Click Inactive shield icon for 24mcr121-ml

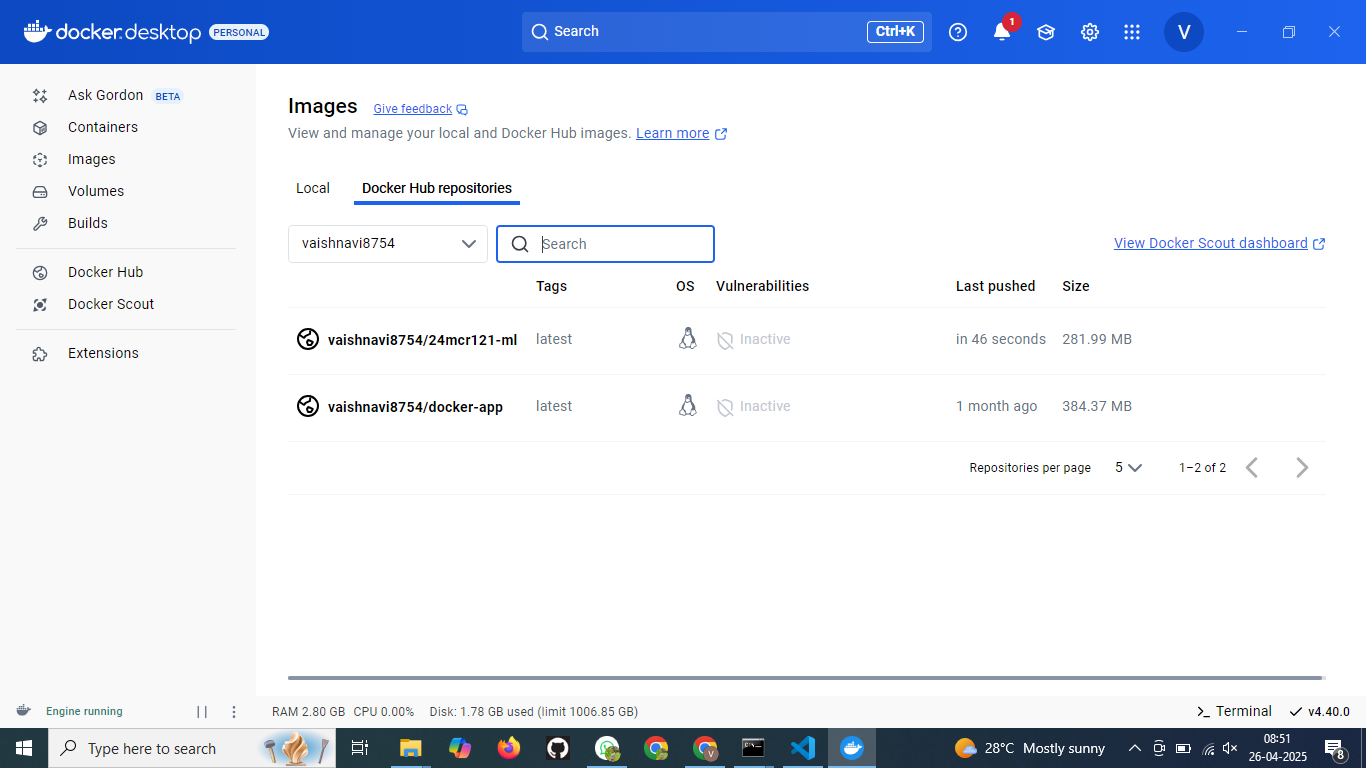point(725,340)
